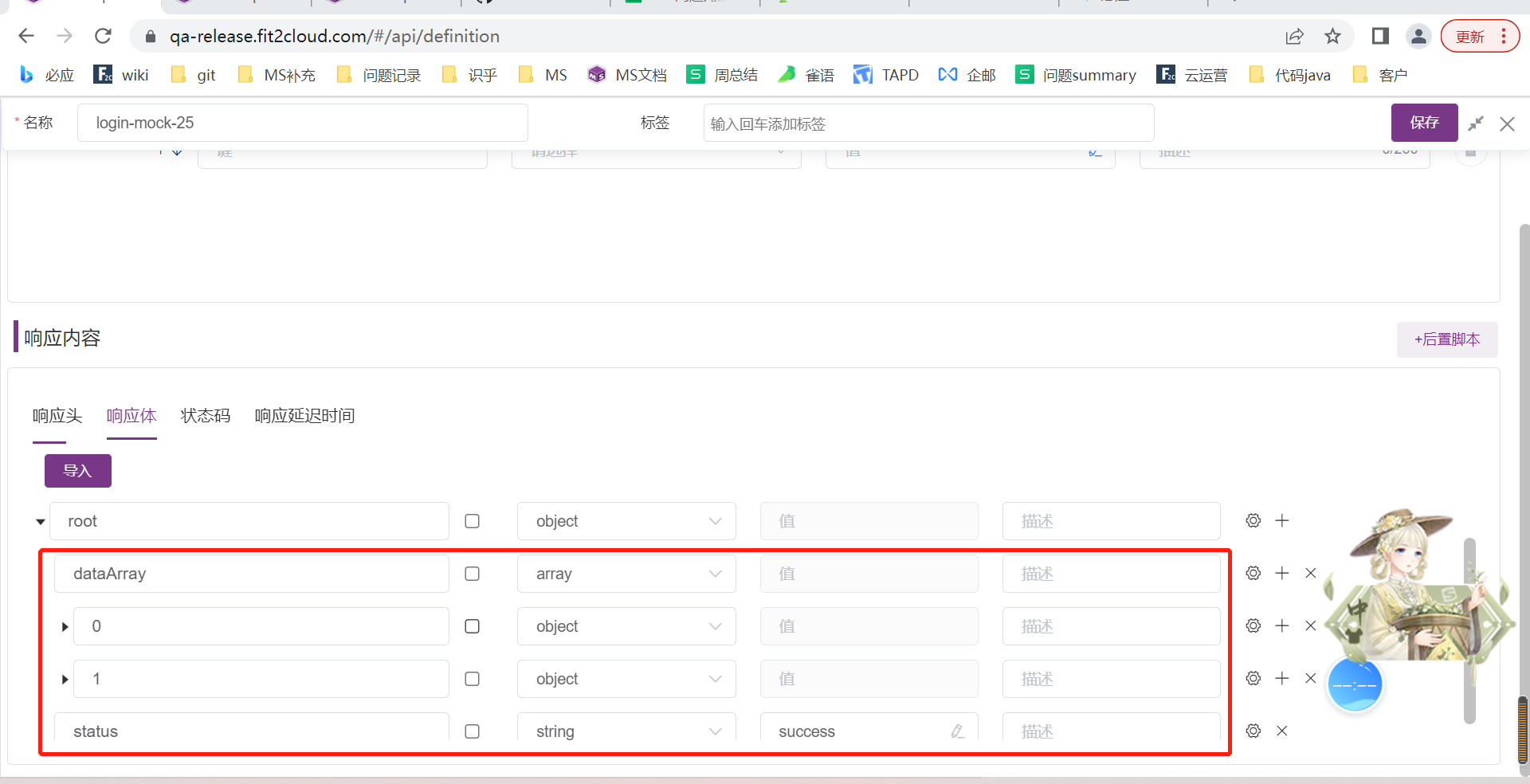The image size is (1530, 784).
Task: Click the bookmark star in the address bar
Action: pyautogui.click(x=1332, y=36)
